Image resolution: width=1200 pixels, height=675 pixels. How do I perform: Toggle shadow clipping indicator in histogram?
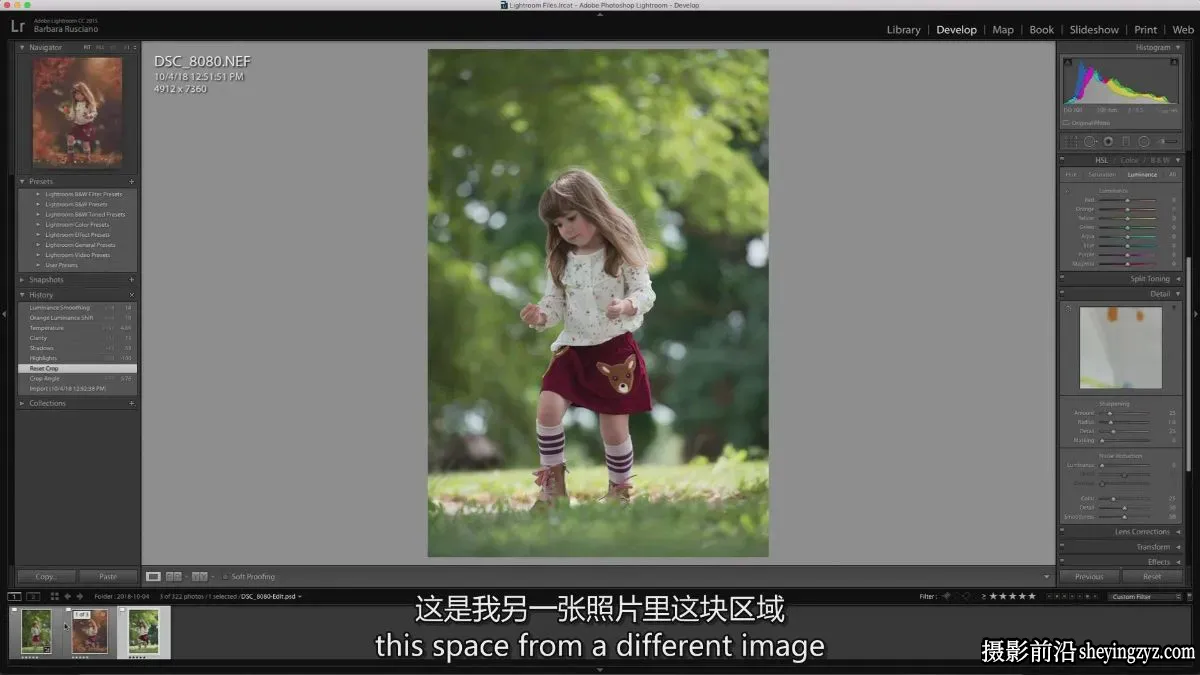[1066, 60]
